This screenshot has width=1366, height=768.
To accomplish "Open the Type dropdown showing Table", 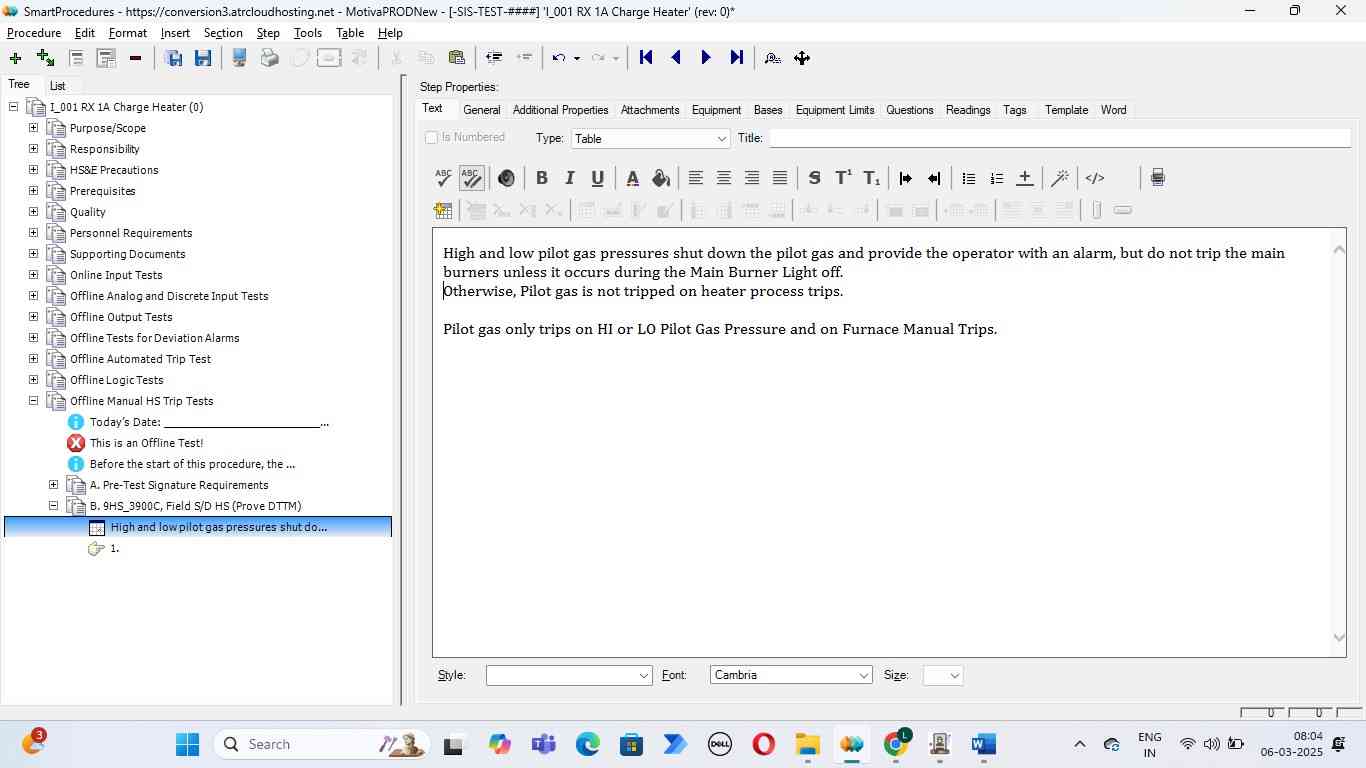I will click(651, 139).
